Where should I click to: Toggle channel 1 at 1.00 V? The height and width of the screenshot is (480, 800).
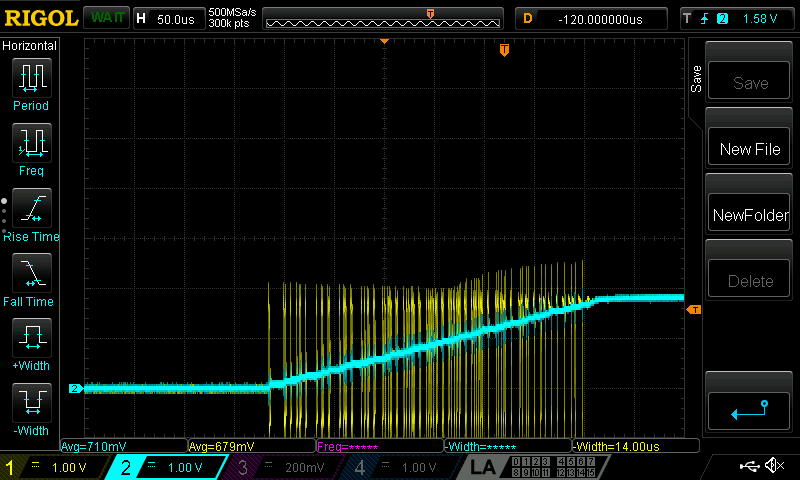pos(57,467)
